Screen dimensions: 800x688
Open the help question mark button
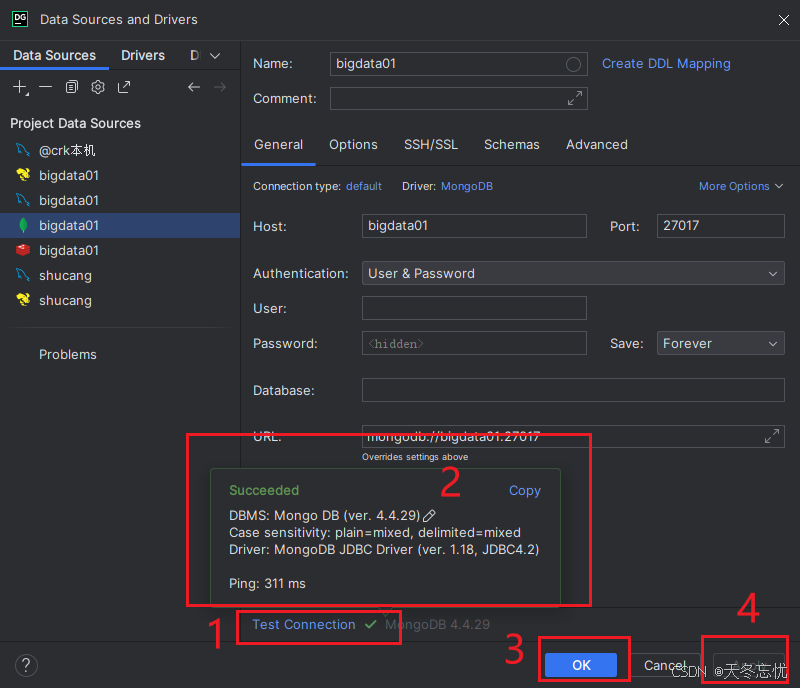tap(27, 665)
